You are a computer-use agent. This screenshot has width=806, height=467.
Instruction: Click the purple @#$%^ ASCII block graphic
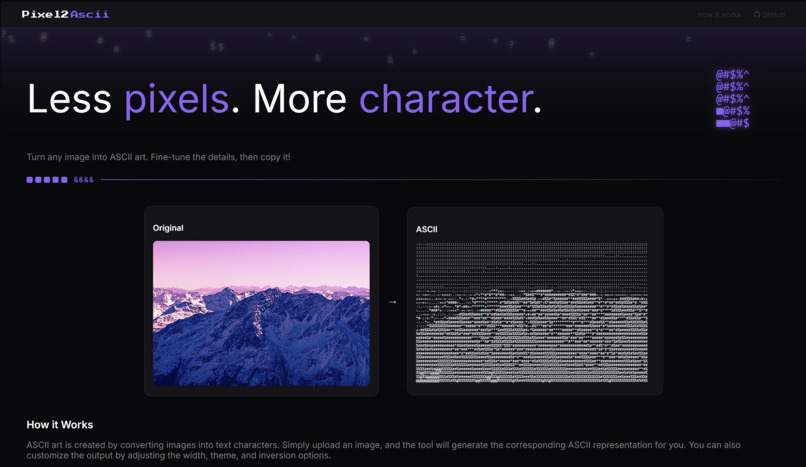click(x=732, y=99)
